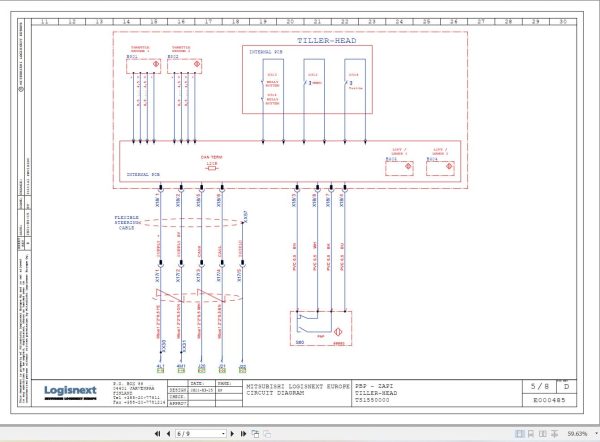The height and width of the screenshot is (442, 600).
Task: Click the FLEXIBLE STEERING CABLE label
Action: coord(127,223)
